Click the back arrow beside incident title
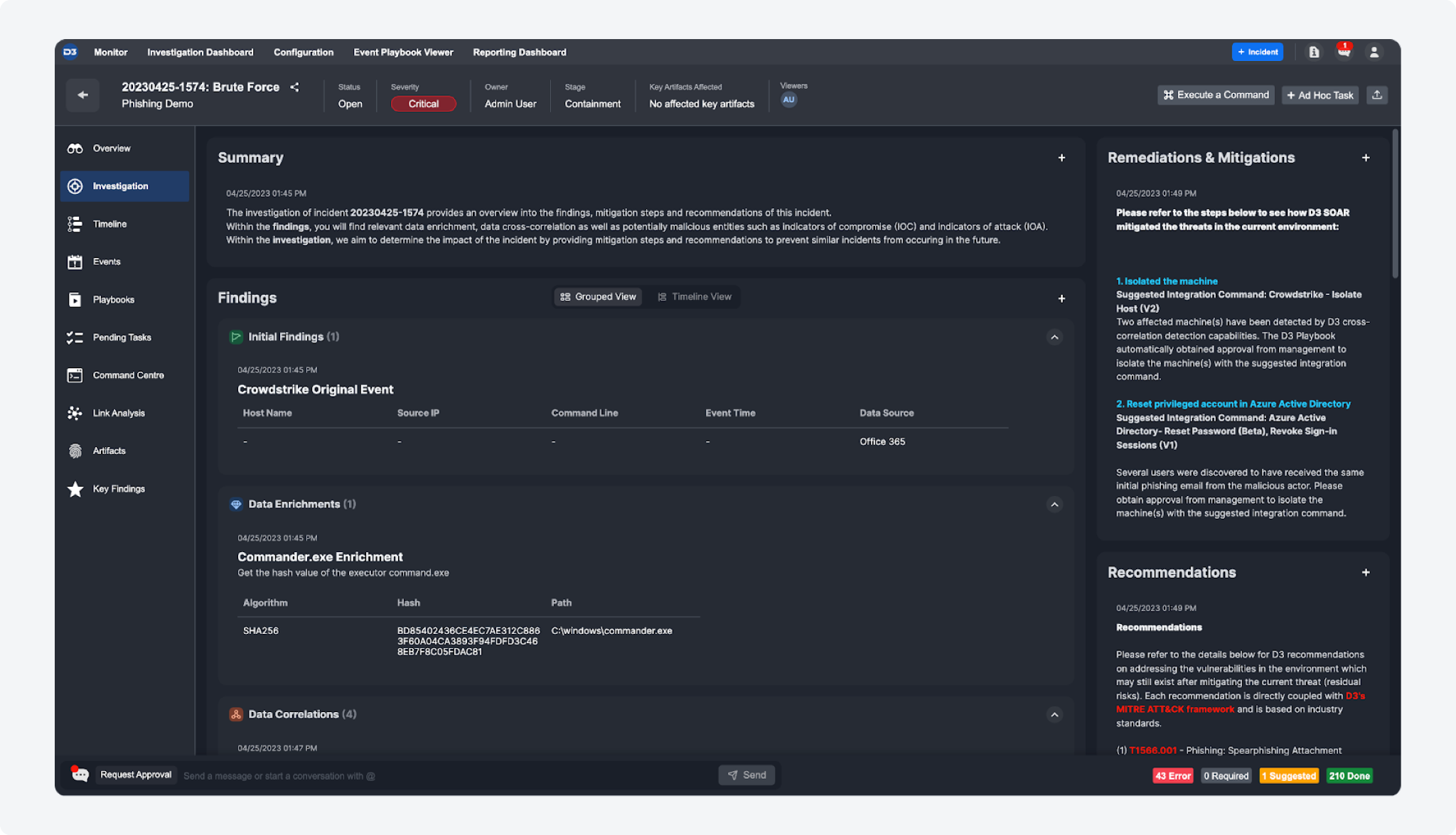1456x835 pixels. pyautogui.click(x=82, y=95)
